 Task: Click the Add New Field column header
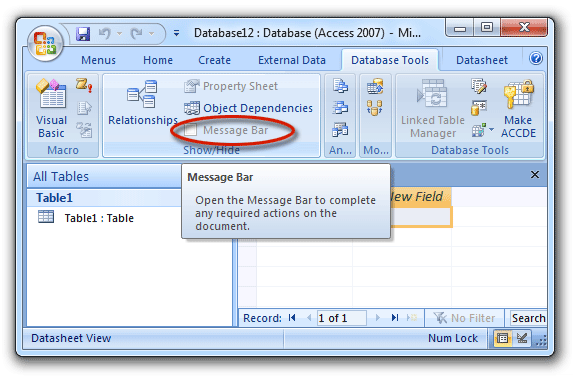pos(420,197)
